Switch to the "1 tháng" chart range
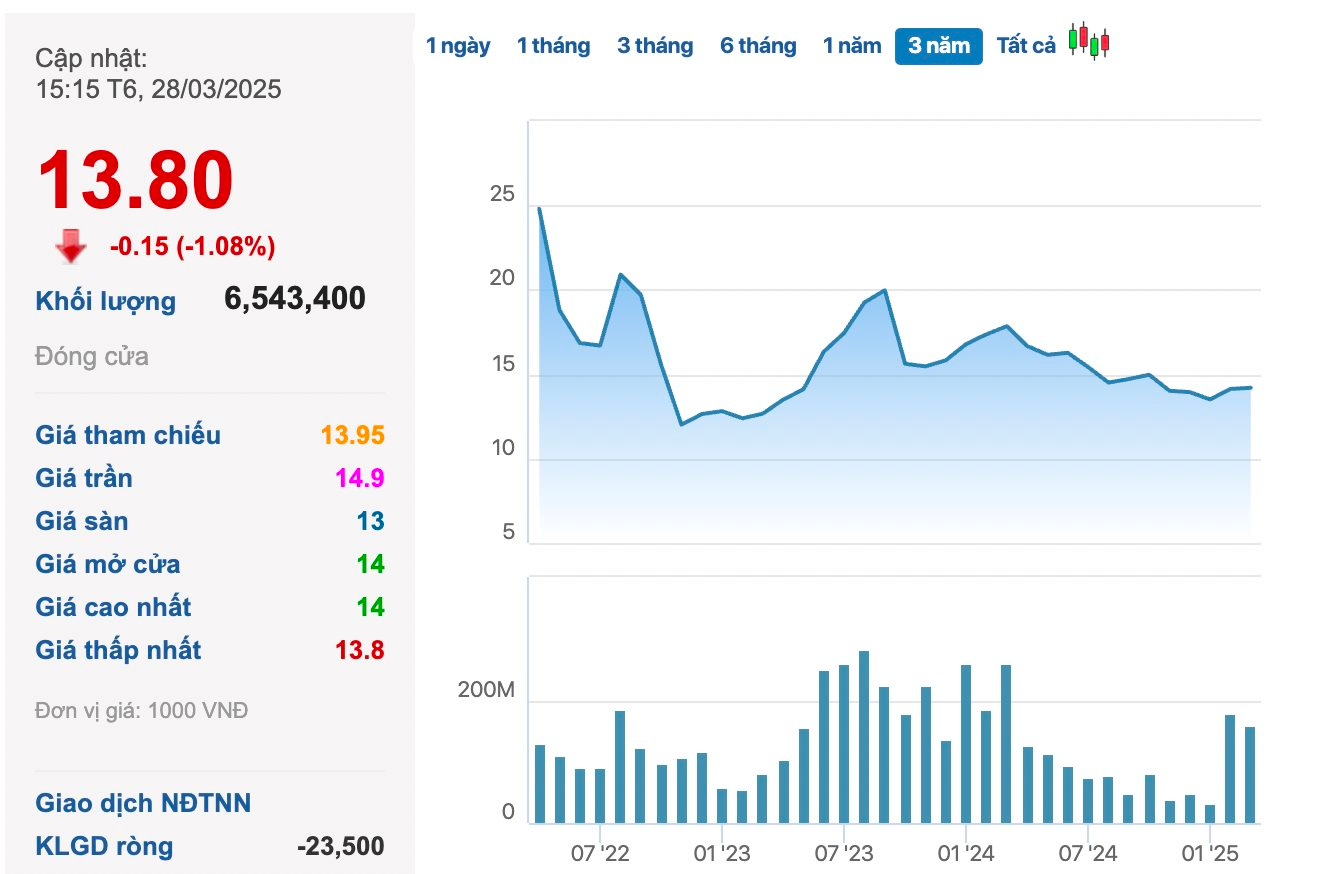The height and width of the screenshot is (874, 1324). pyautogui.click(x=553, y=46)
